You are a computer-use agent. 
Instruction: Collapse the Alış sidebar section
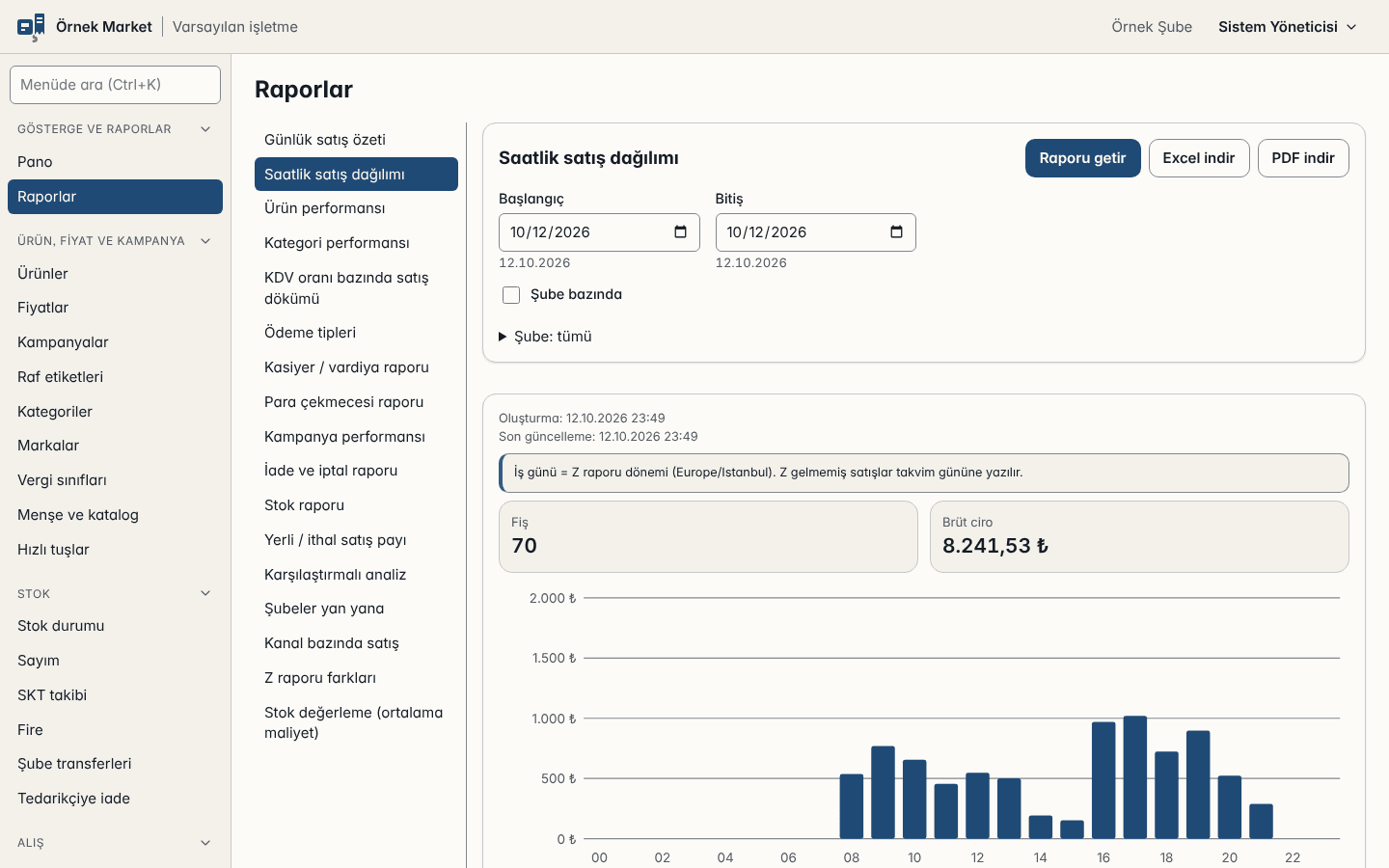pos(205,843)
